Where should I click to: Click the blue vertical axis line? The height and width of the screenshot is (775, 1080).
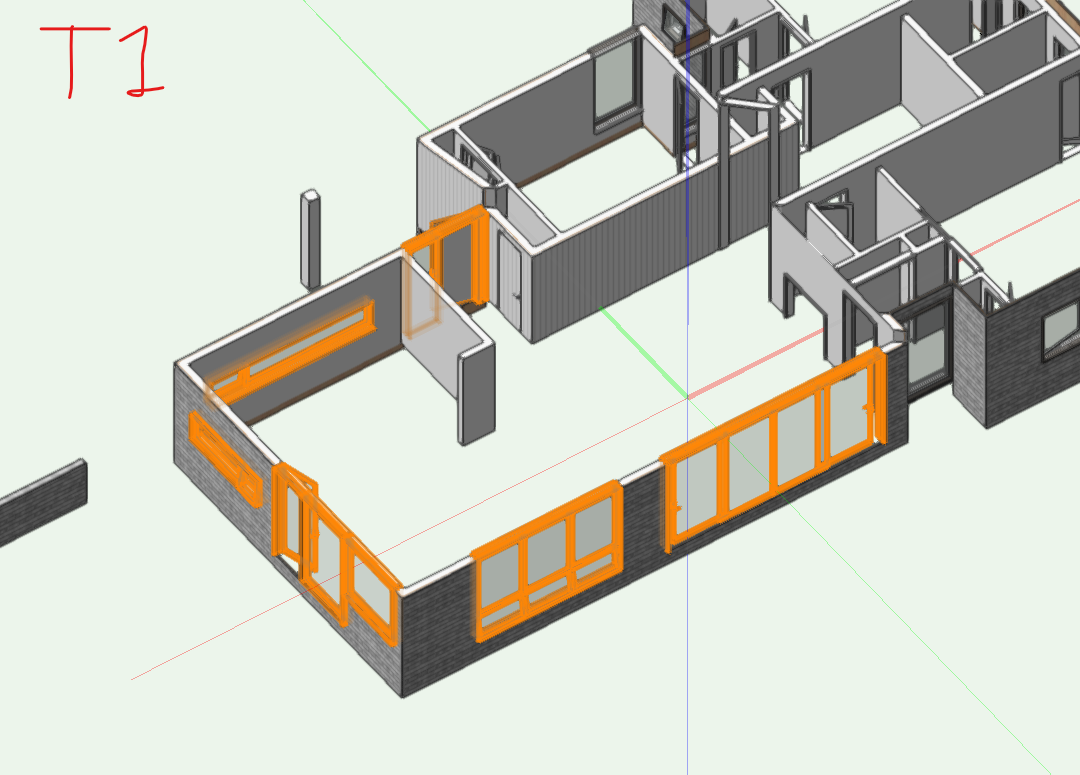point(688,200)
